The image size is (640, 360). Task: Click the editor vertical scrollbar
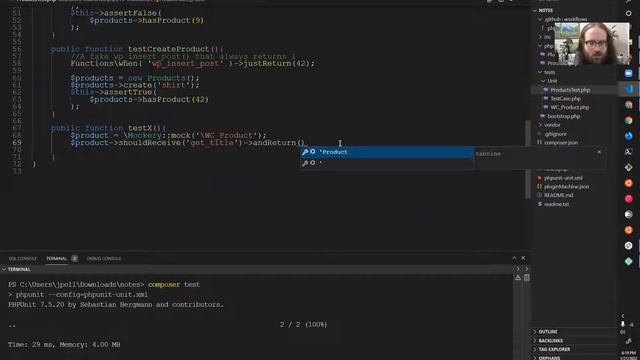pyautogui.click(x=528, y=159)
